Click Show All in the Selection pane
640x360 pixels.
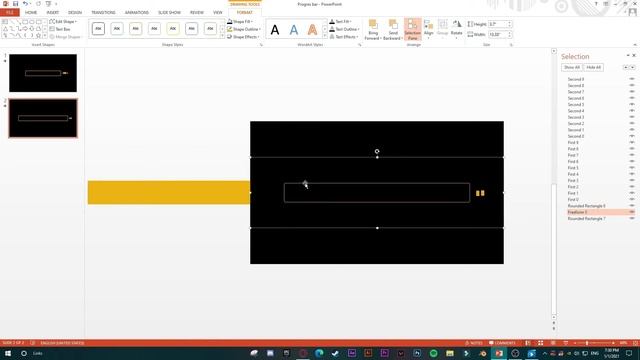click(x=572, y=67)
